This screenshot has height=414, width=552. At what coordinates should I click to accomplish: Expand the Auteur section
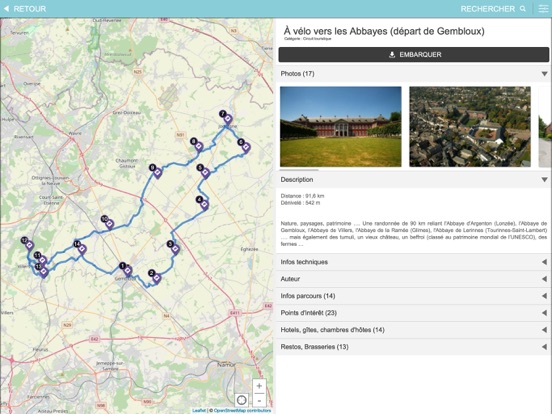(414, 279)
